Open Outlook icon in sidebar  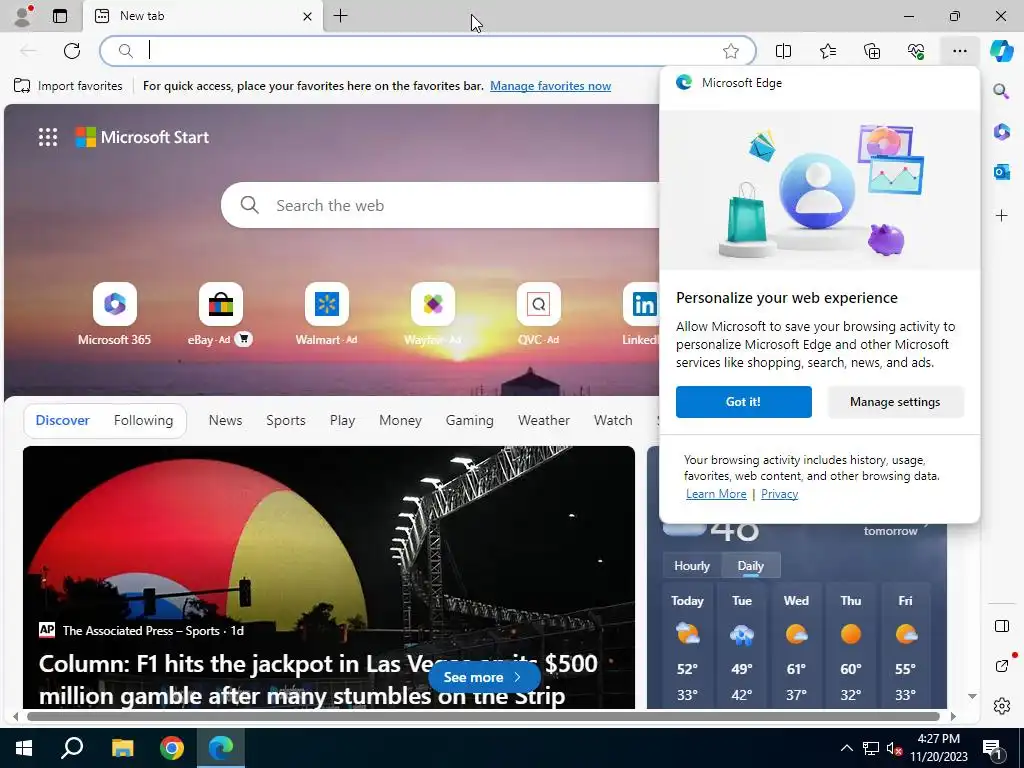point(1001,172)
